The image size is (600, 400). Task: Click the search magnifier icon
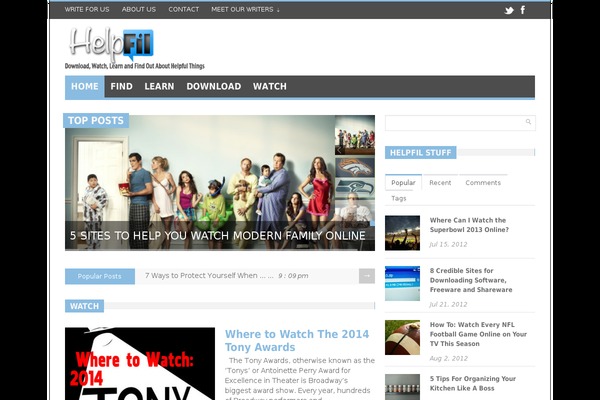pos(528,122)
